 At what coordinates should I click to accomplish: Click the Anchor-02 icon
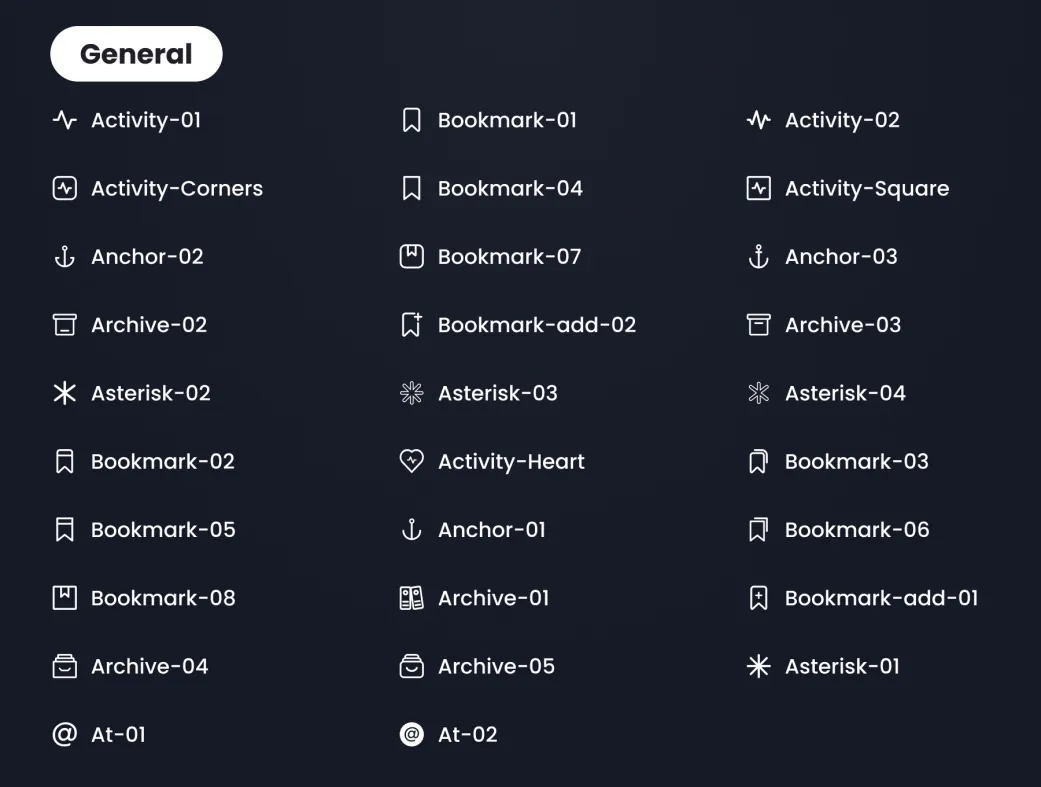64,257
